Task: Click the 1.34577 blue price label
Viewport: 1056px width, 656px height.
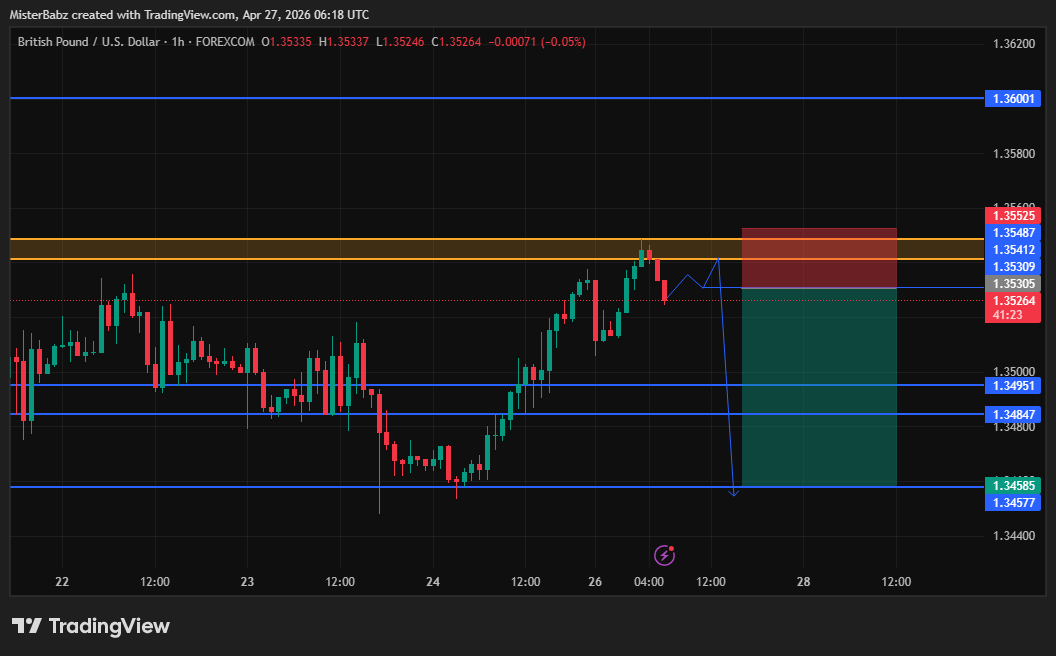Action: point(1012,502)
